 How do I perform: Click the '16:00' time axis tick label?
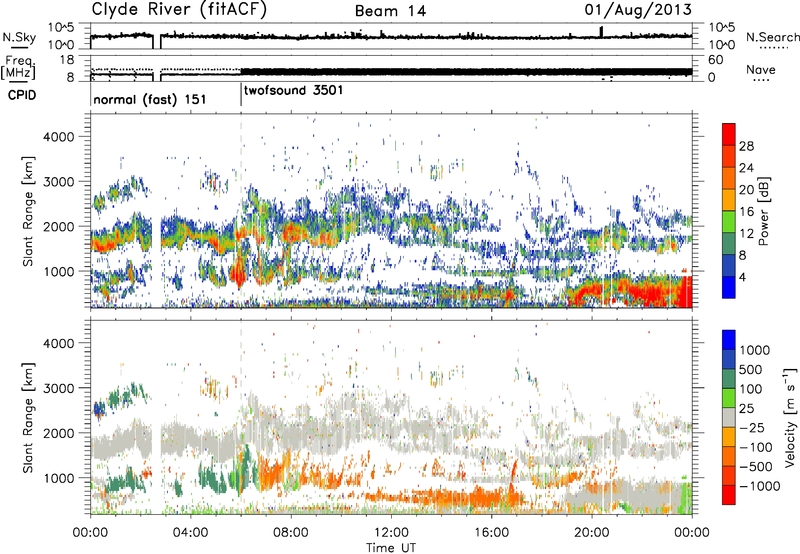[491, 533]
